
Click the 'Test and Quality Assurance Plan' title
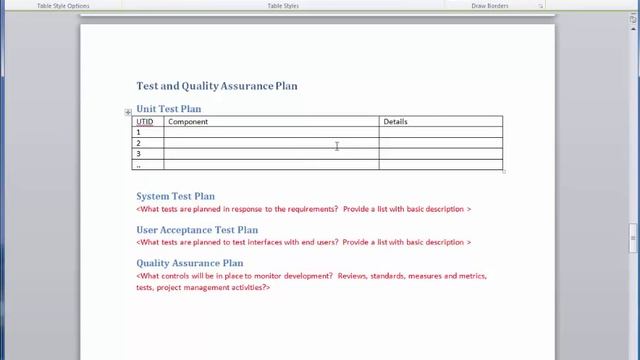pos(217,86)
